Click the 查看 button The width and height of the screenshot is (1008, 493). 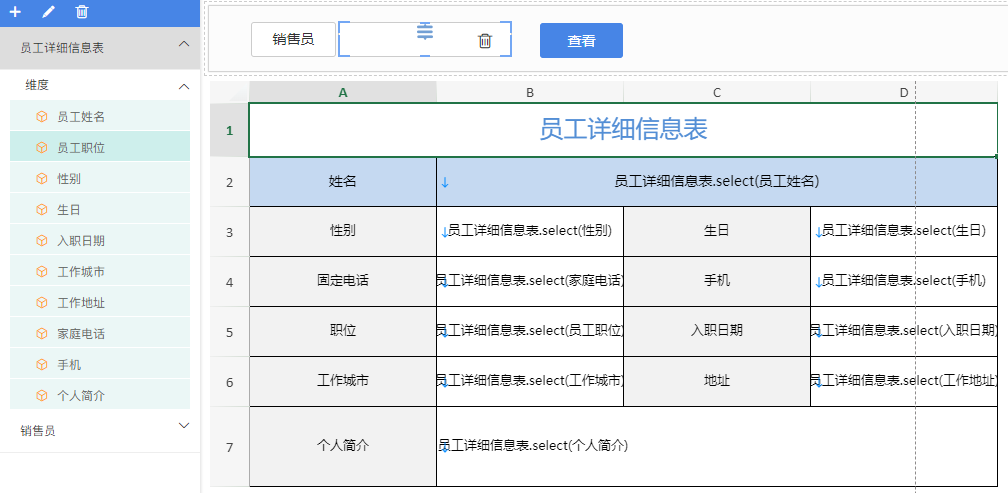pos(581,40)
